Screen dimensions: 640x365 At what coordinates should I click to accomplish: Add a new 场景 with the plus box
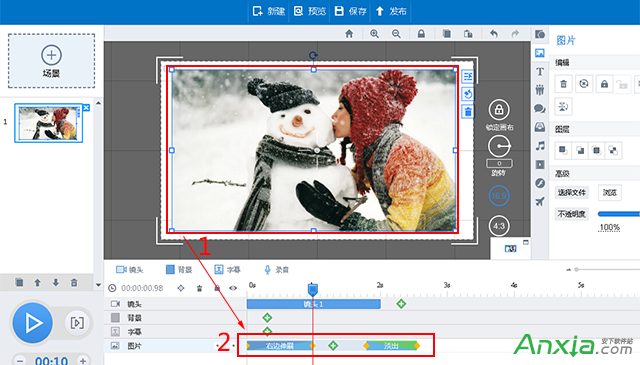point(51,61)
